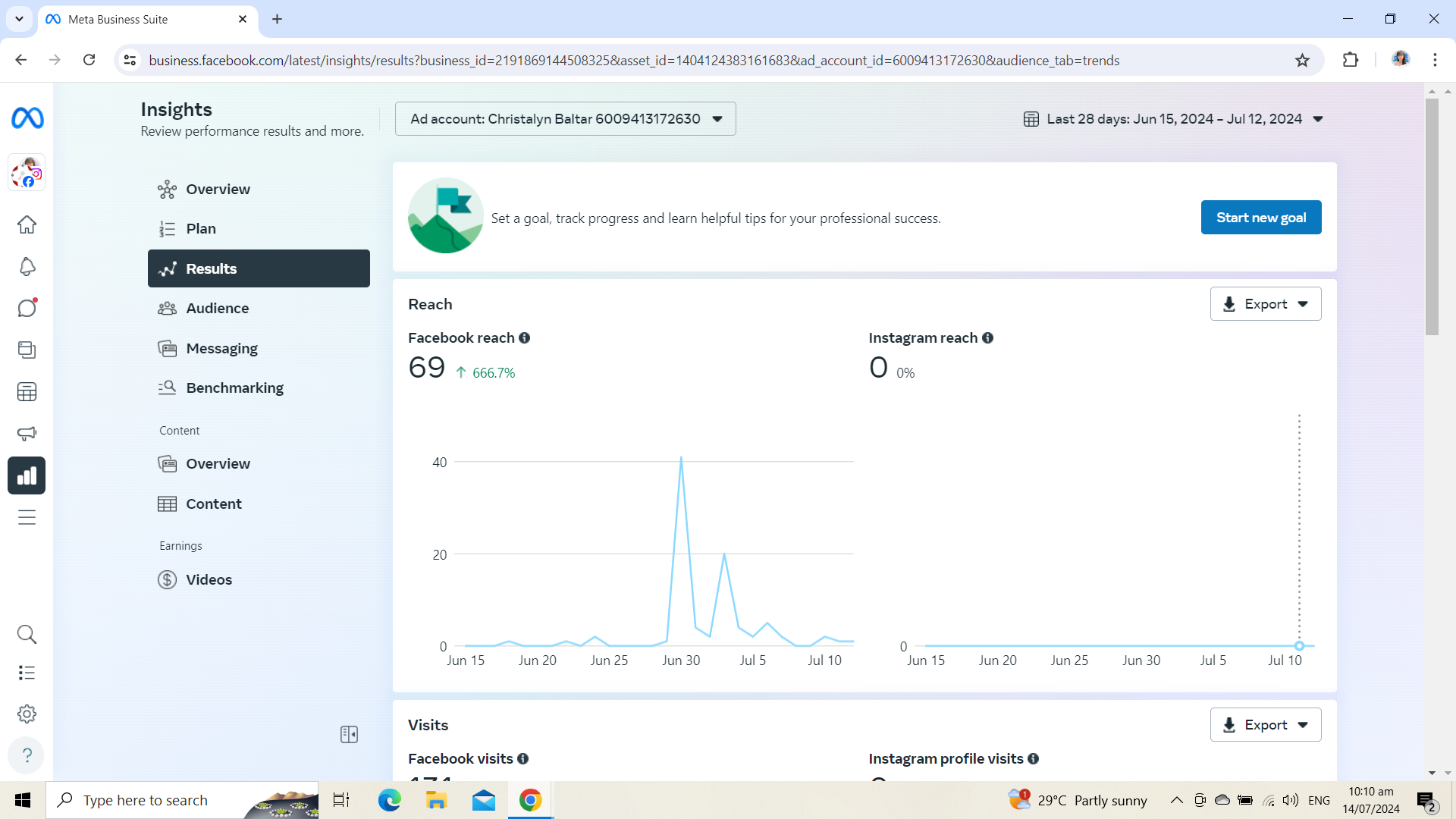Bookmark this page with star icon
Viewport: 1456px width, 819px height.
[1302, 60]
